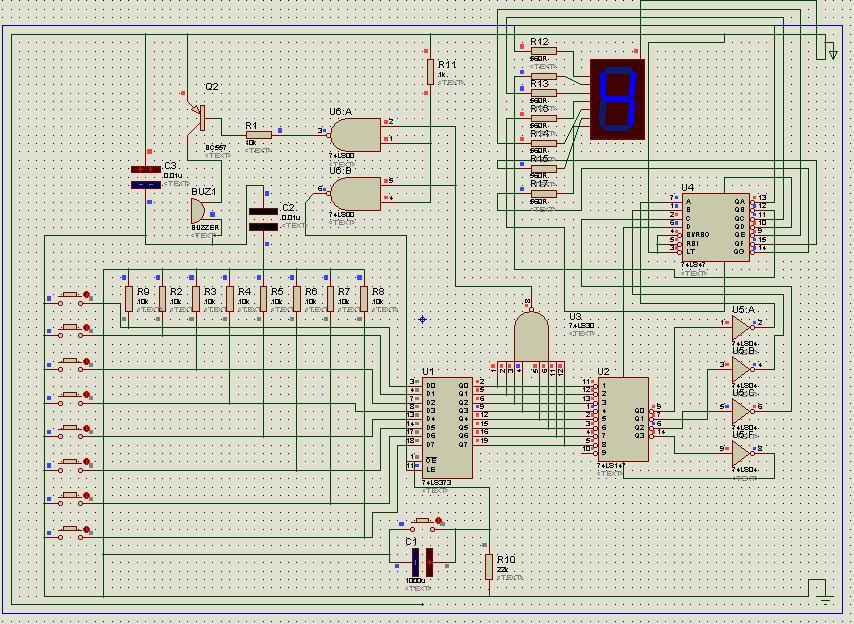Select pull-up resistor R6
The width and height of the screenshot is (854, 624).
click(x=297, y=299)
